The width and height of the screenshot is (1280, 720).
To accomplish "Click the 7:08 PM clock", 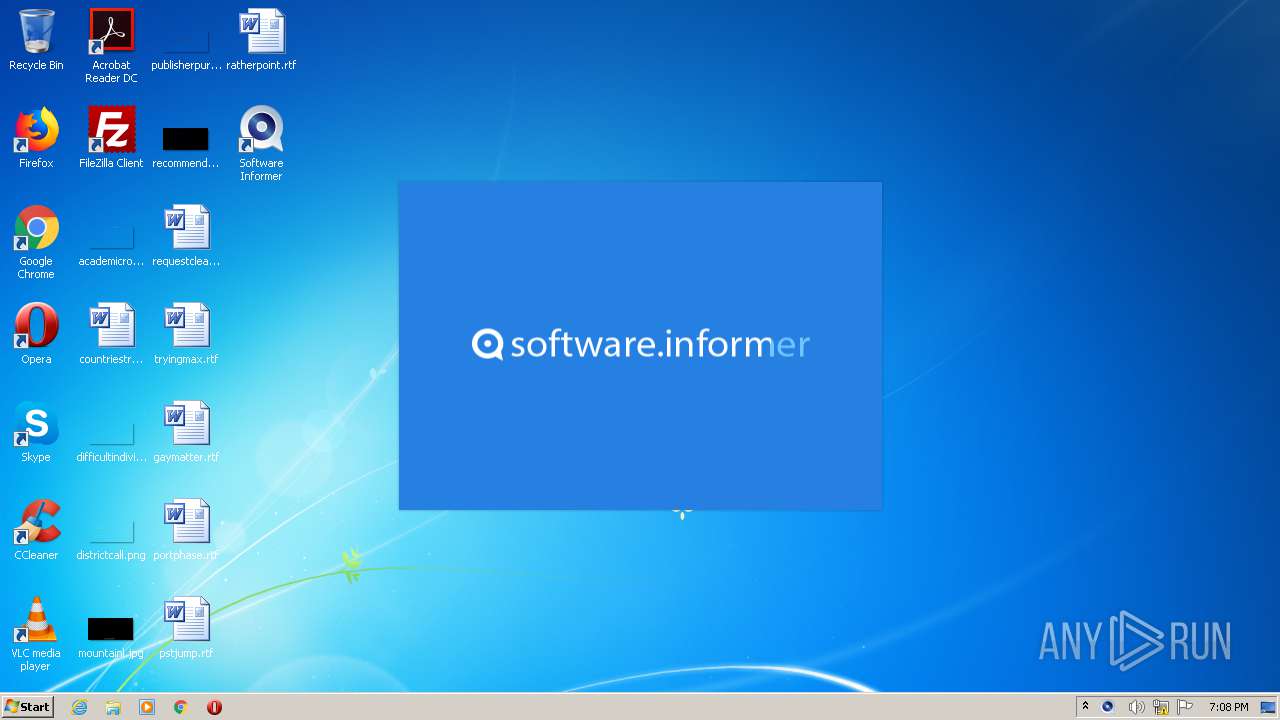I will [x=1228, y=707].
